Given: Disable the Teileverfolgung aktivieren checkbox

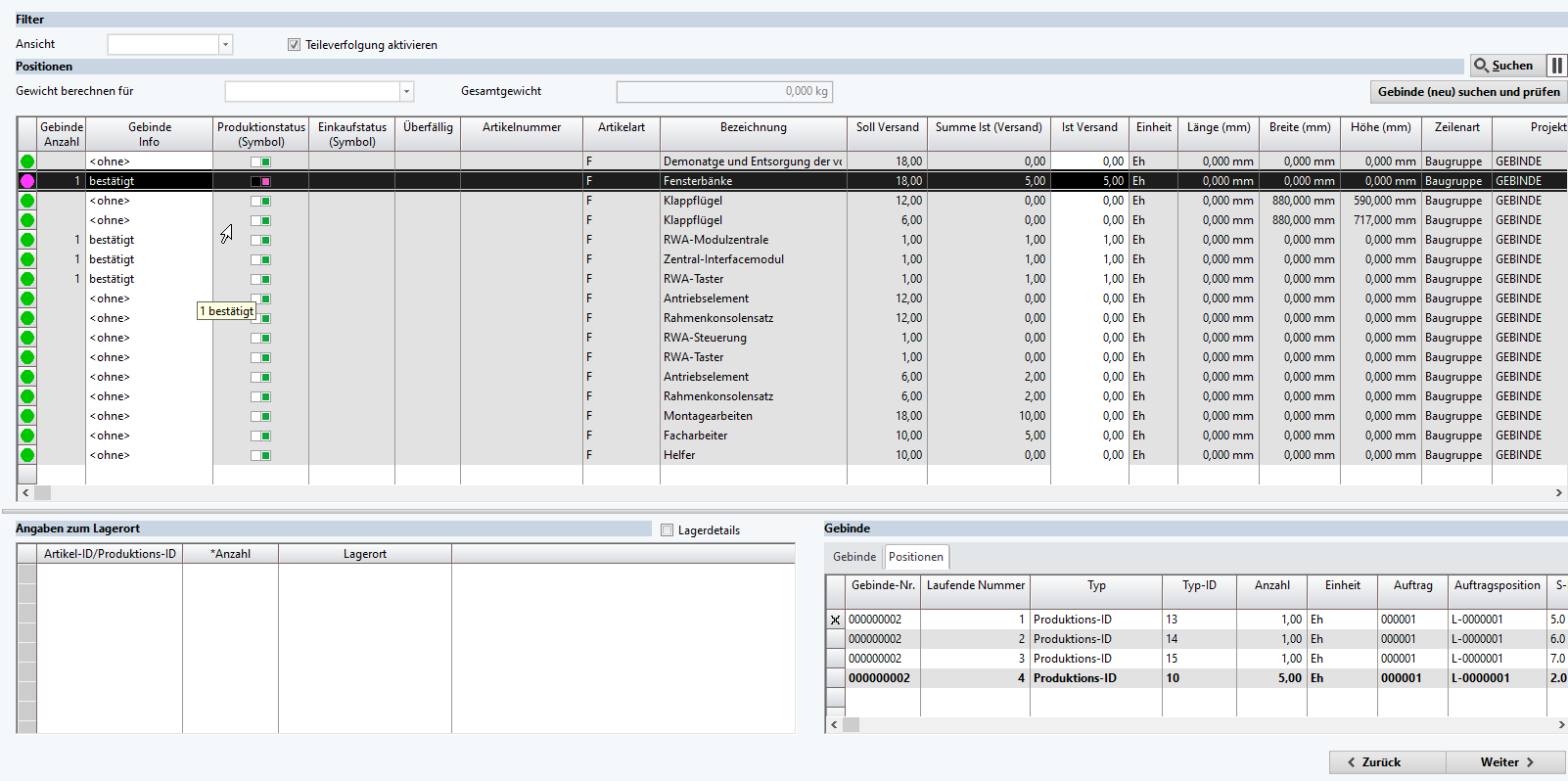Looking at the screenshot, I should pyautogui.click(x=294, y=45).
